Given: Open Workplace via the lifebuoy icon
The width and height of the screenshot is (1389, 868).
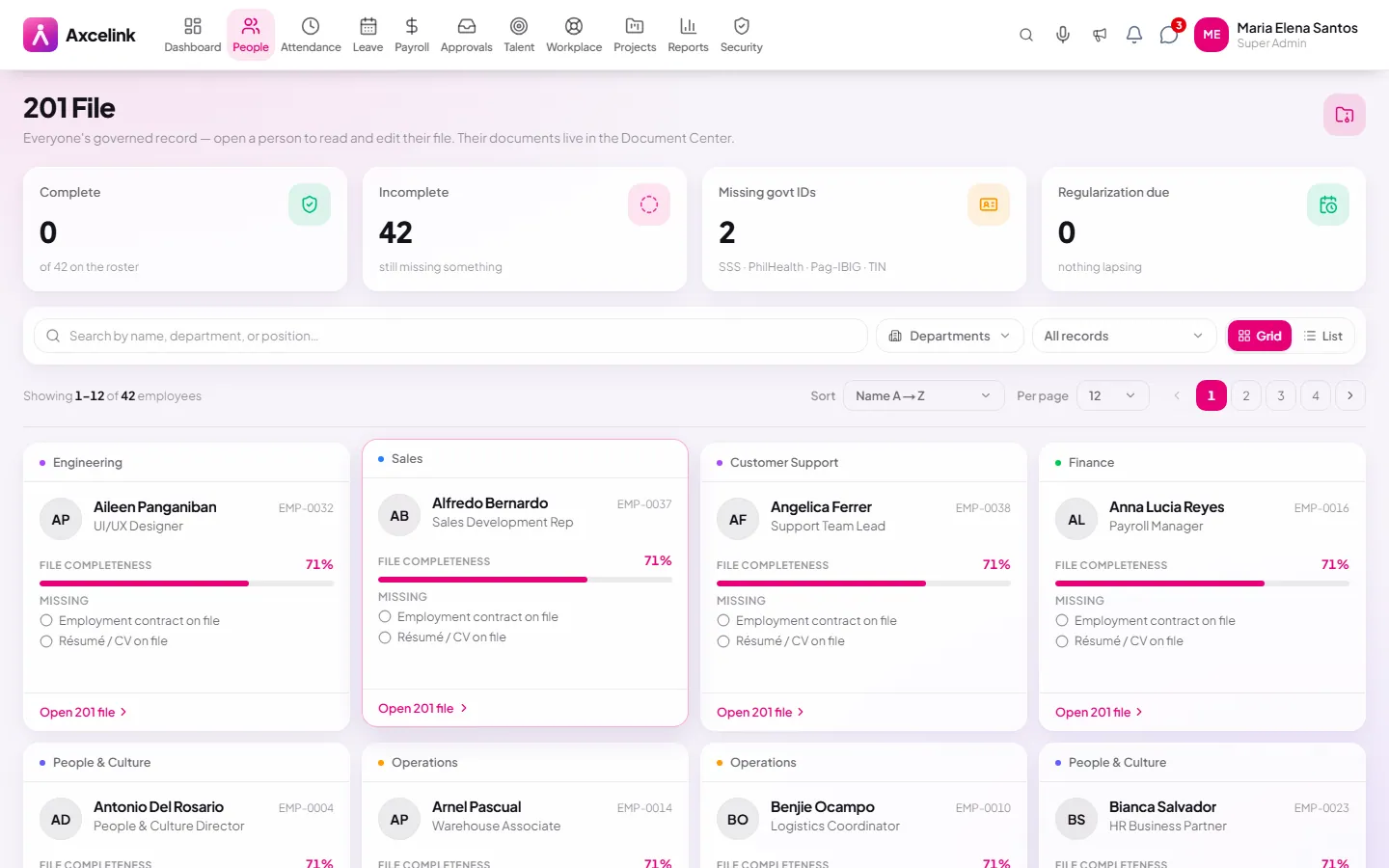Looking at the screenshot, I should 574,35.
